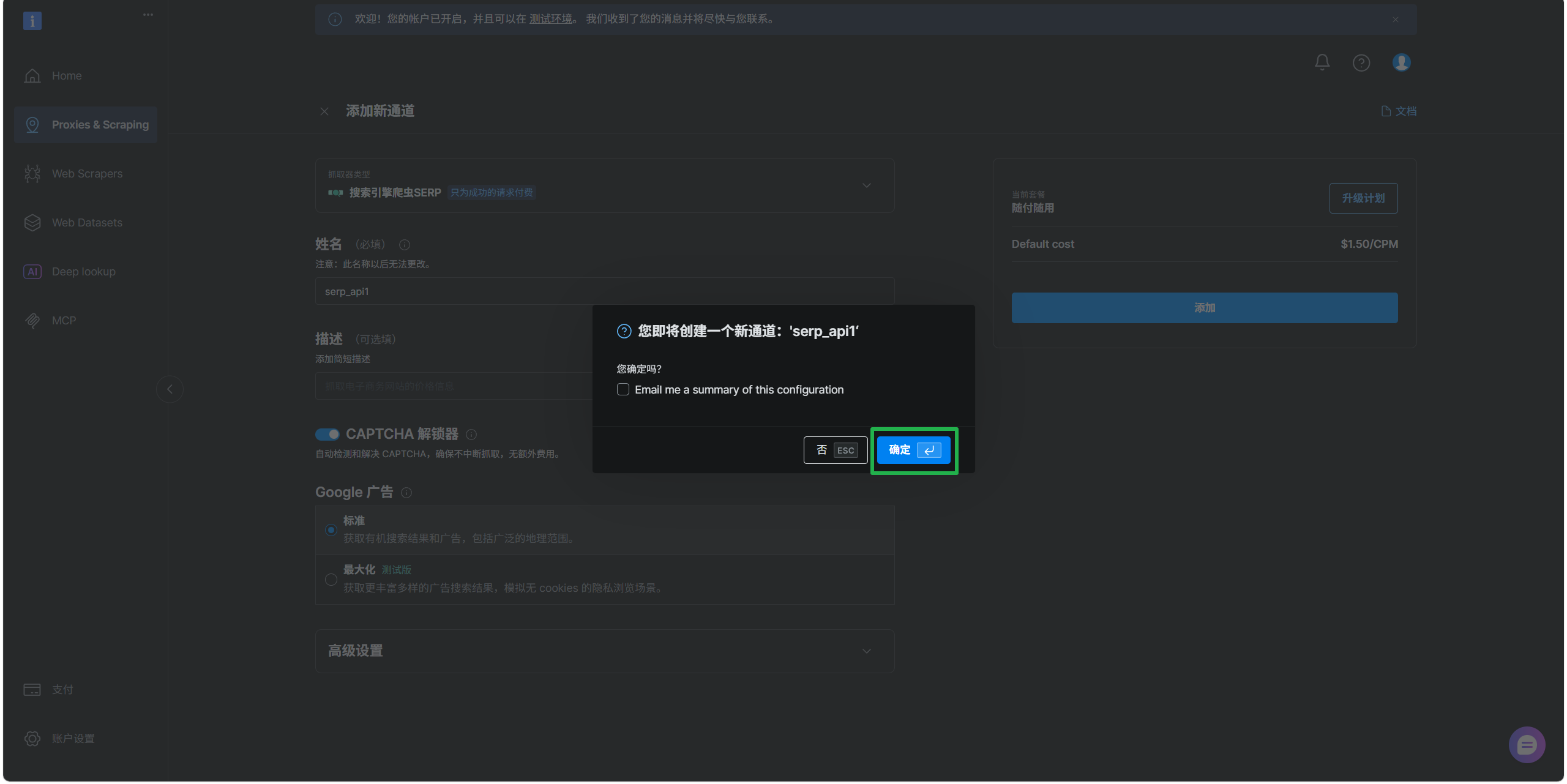1567x784 pixels.
Task: Click the info icon next to Google 广告
Action: 406,493
